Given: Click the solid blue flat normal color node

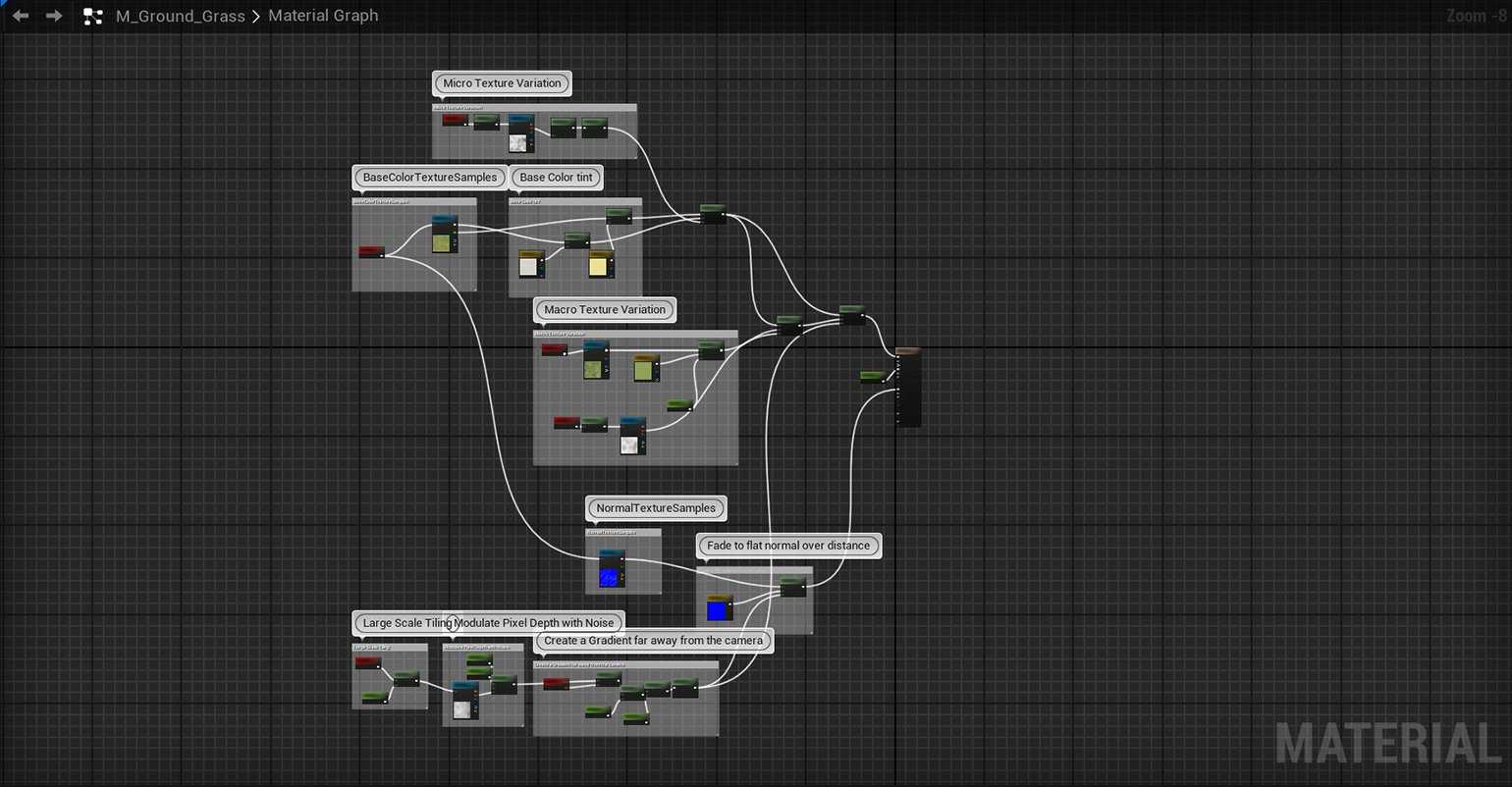Looking at the screenshot, I should pyautogui.click(x=718, y=610).
